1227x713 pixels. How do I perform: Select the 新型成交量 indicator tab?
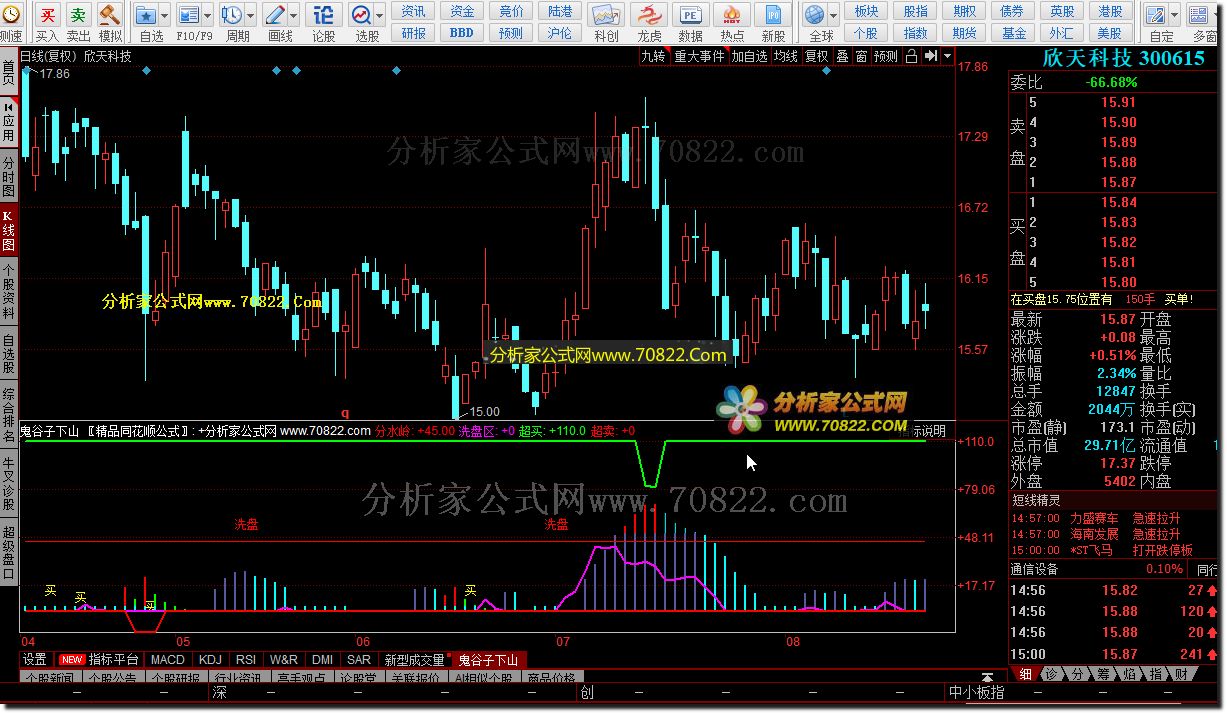tap(414, 660)
